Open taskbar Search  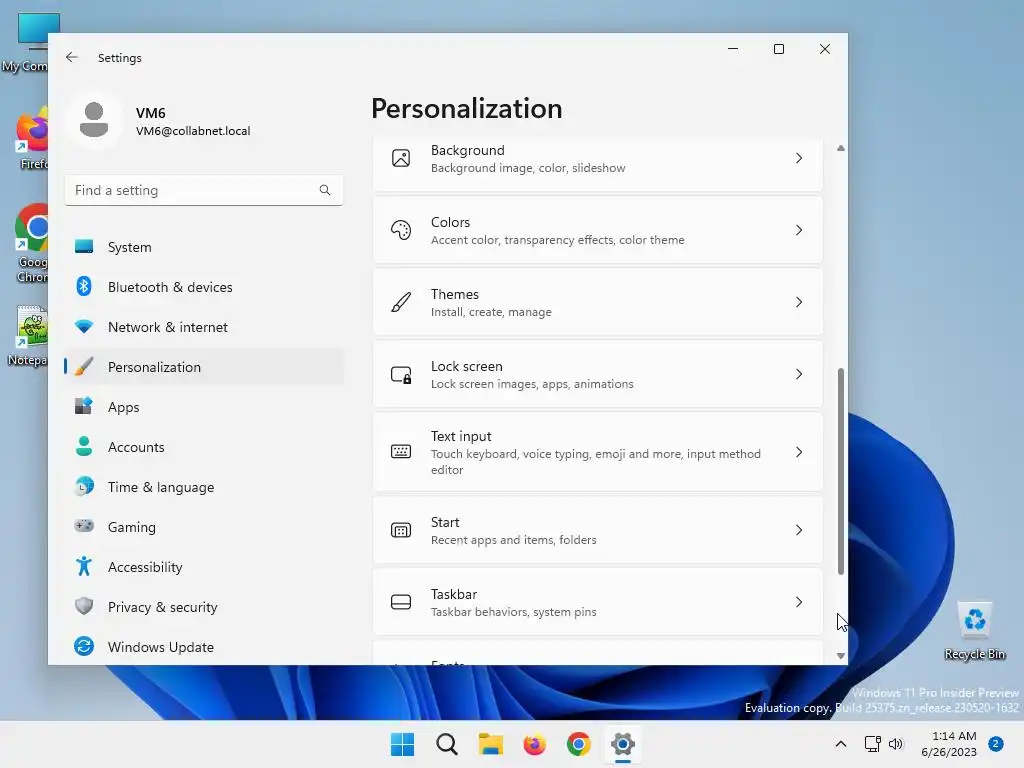[447, 744]
